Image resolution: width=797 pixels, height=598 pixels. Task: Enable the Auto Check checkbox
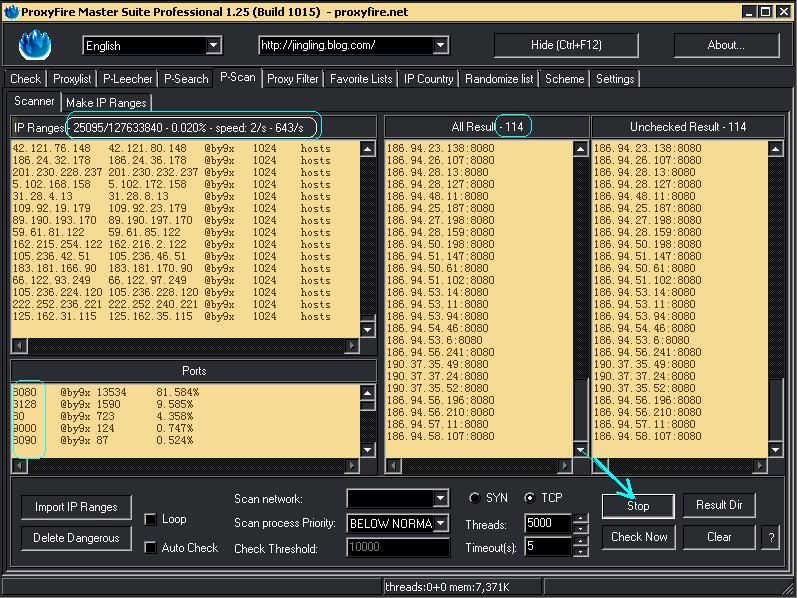[x=150, y=548]
